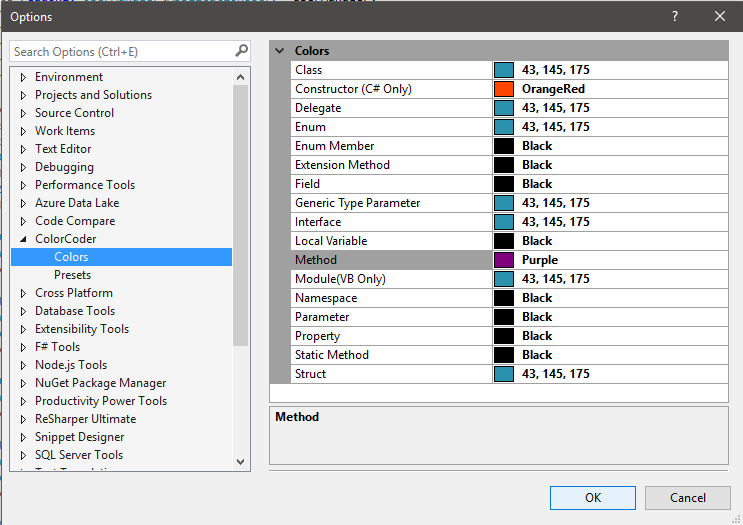Click the Constructor OrangeRed swatch
Viewport: 743px width, 525px height.
[504, 89]
